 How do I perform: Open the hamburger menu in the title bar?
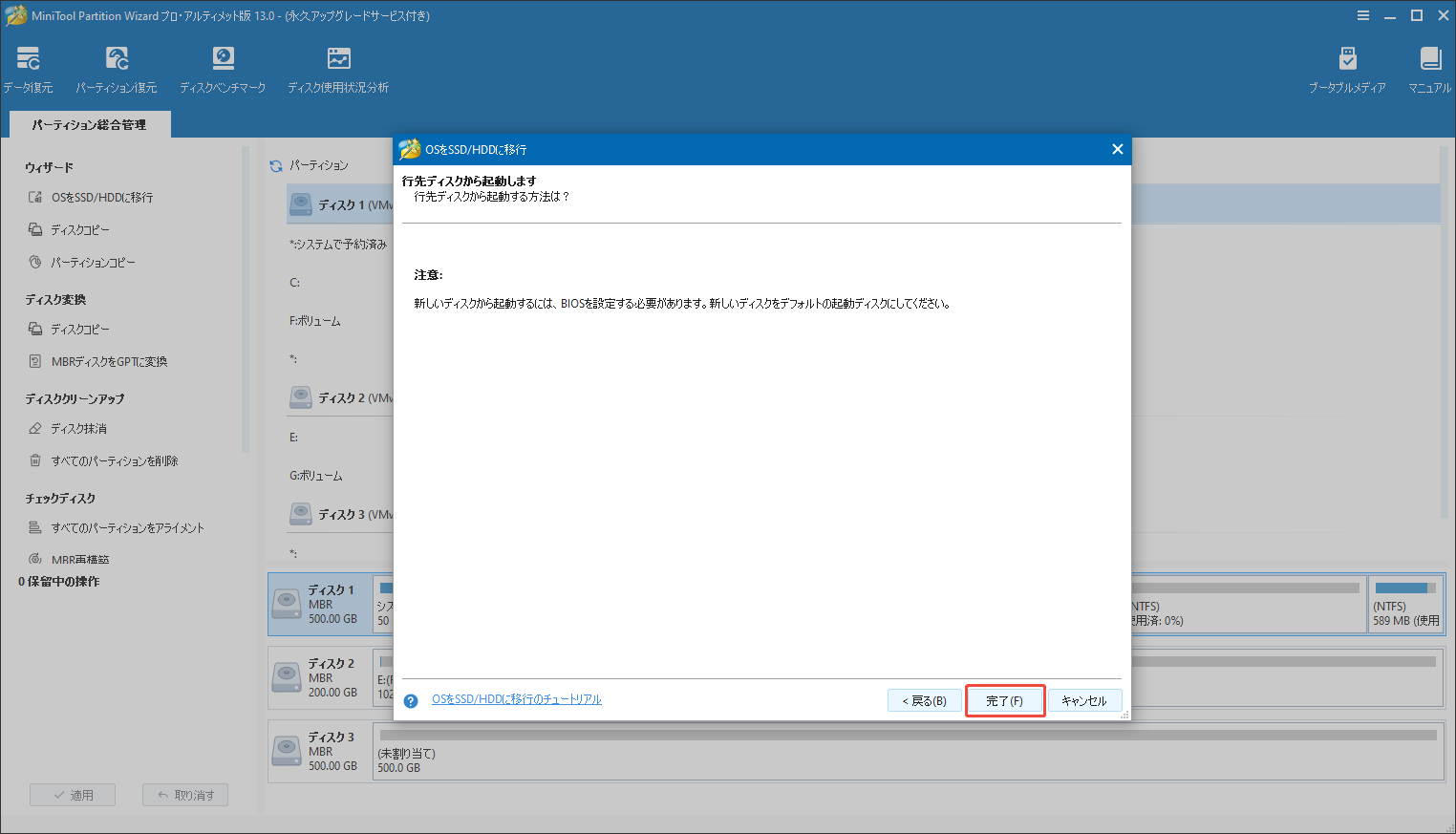click(x=1362, y=14)
